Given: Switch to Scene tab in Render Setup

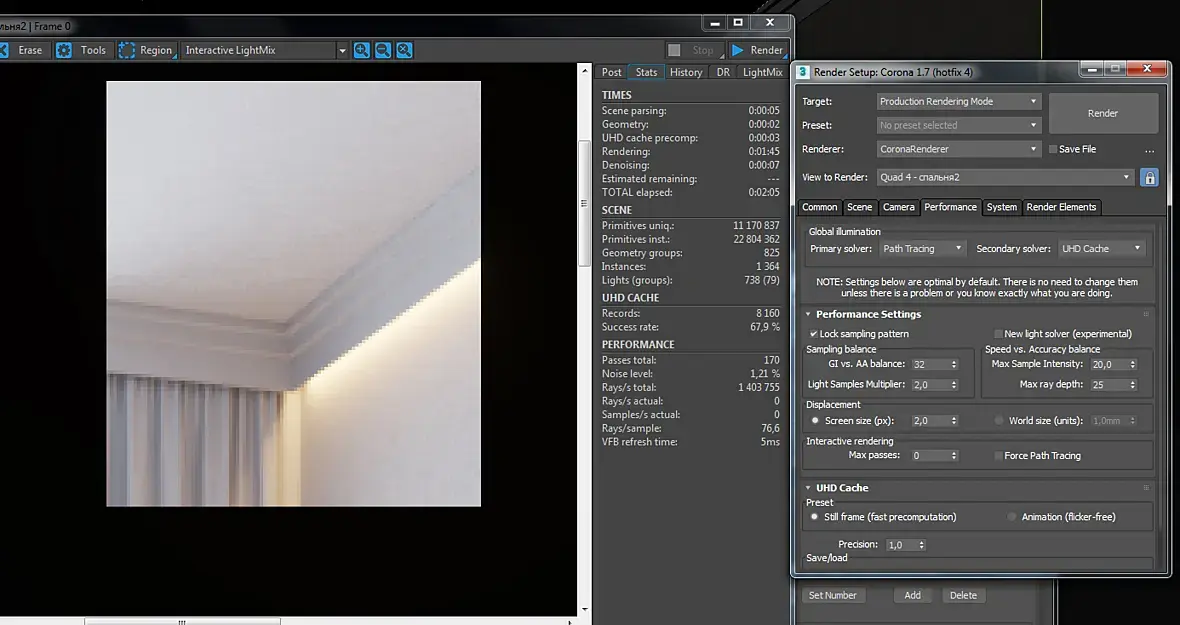Looking at the screenshot, I should pyautogui.click(x=859, y=208).
